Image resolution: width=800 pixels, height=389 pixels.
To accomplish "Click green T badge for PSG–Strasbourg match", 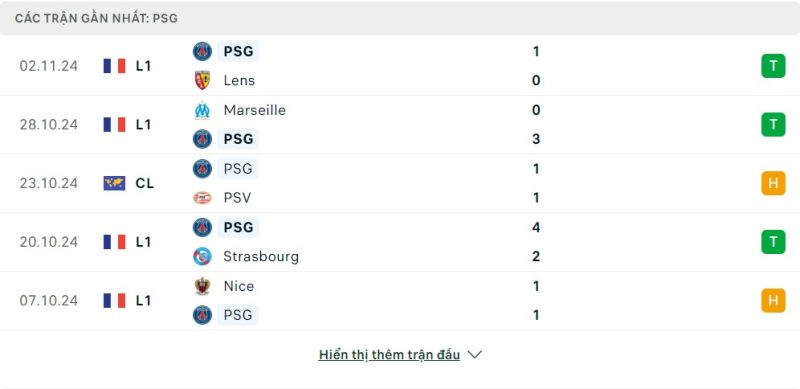I will (773, 242).
